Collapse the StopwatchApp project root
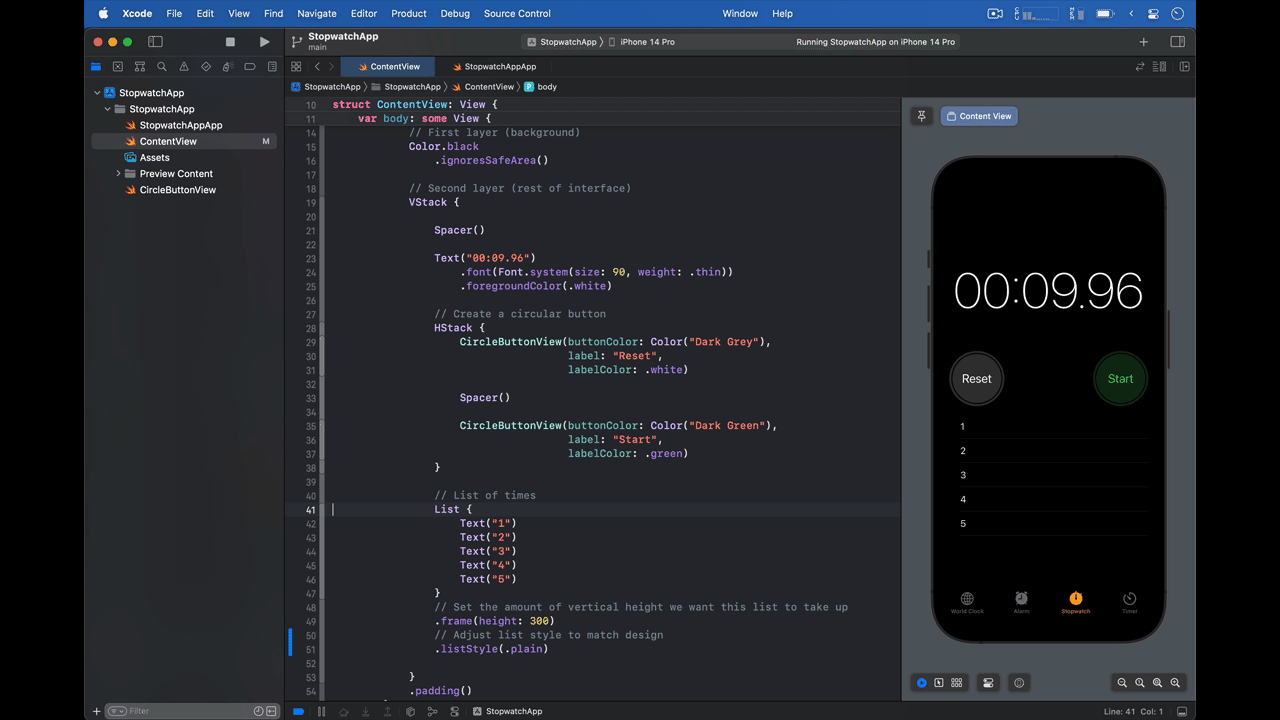Viewport: 1280px width, 720px height. [x=97, y=93]
